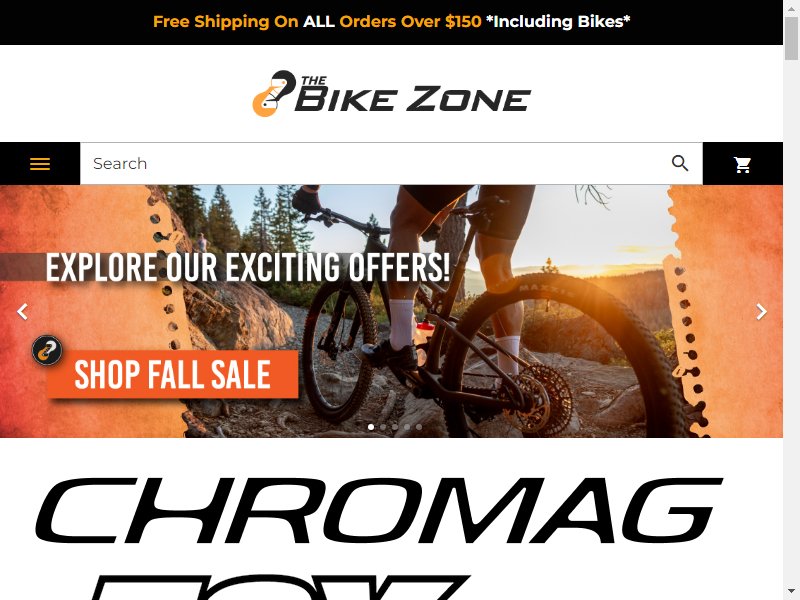The height and width of the screenshot is (600, 800).
Task: Advance to the next banner slide
Action: click(x=761, y=311)
